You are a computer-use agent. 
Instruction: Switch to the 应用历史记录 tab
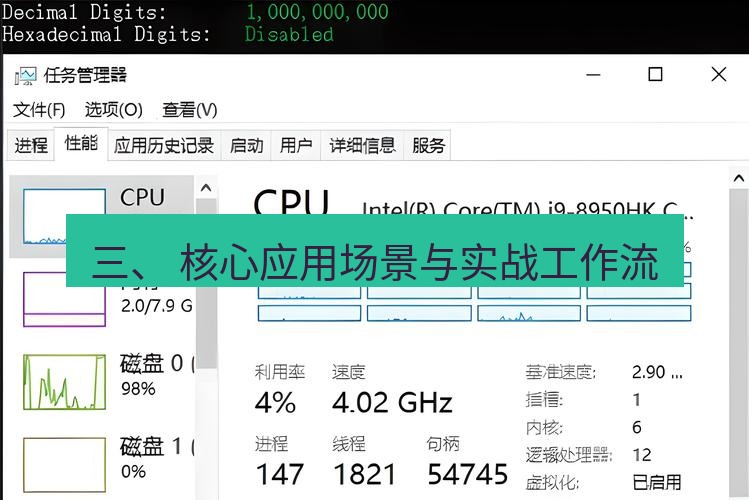pos(164,145)
